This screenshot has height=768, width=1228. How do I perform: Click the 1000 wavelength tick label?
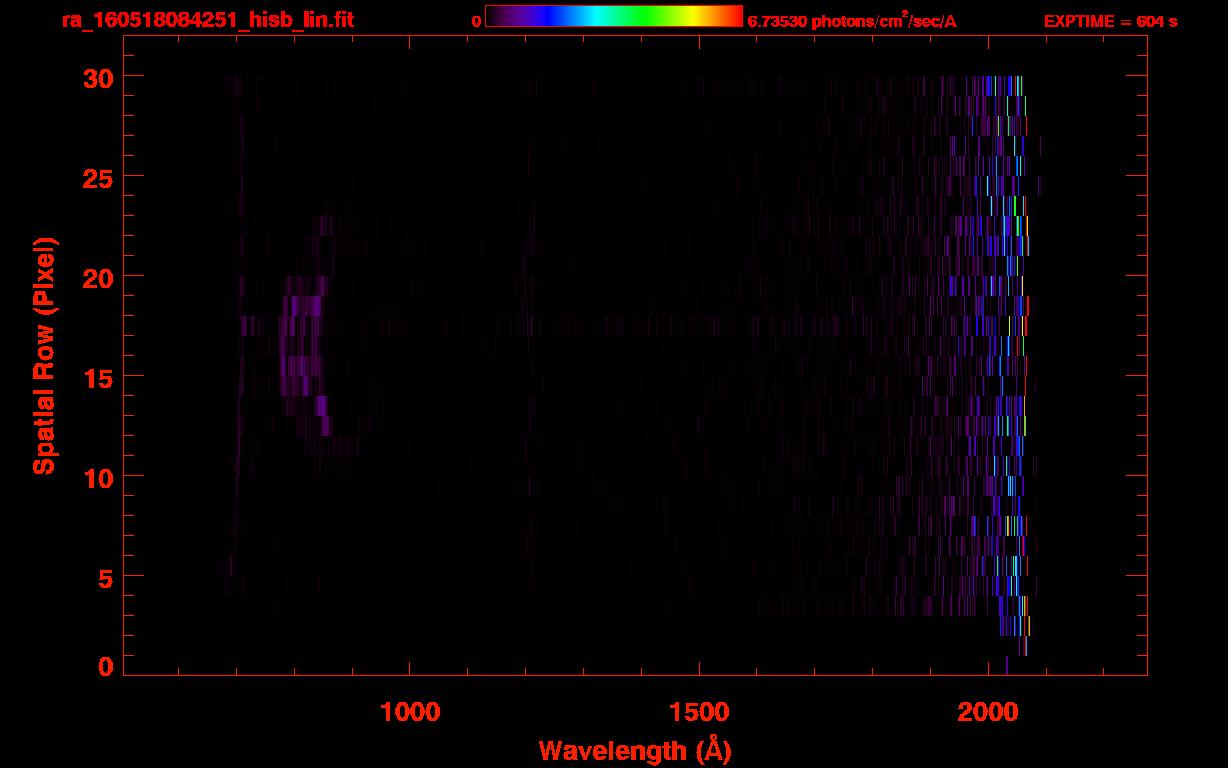[x=410, y=712]
